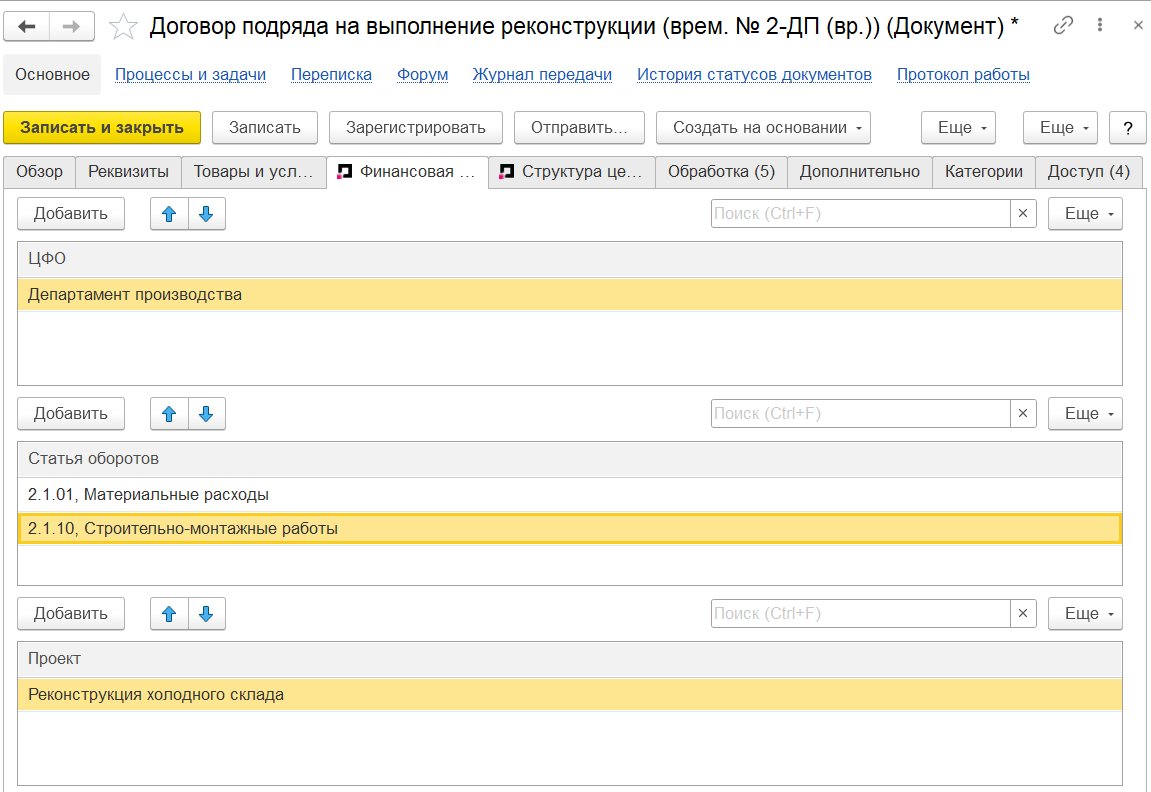The image size is (1151, 792).
Task: Close the document form with X
Action: coord(1138,25)
